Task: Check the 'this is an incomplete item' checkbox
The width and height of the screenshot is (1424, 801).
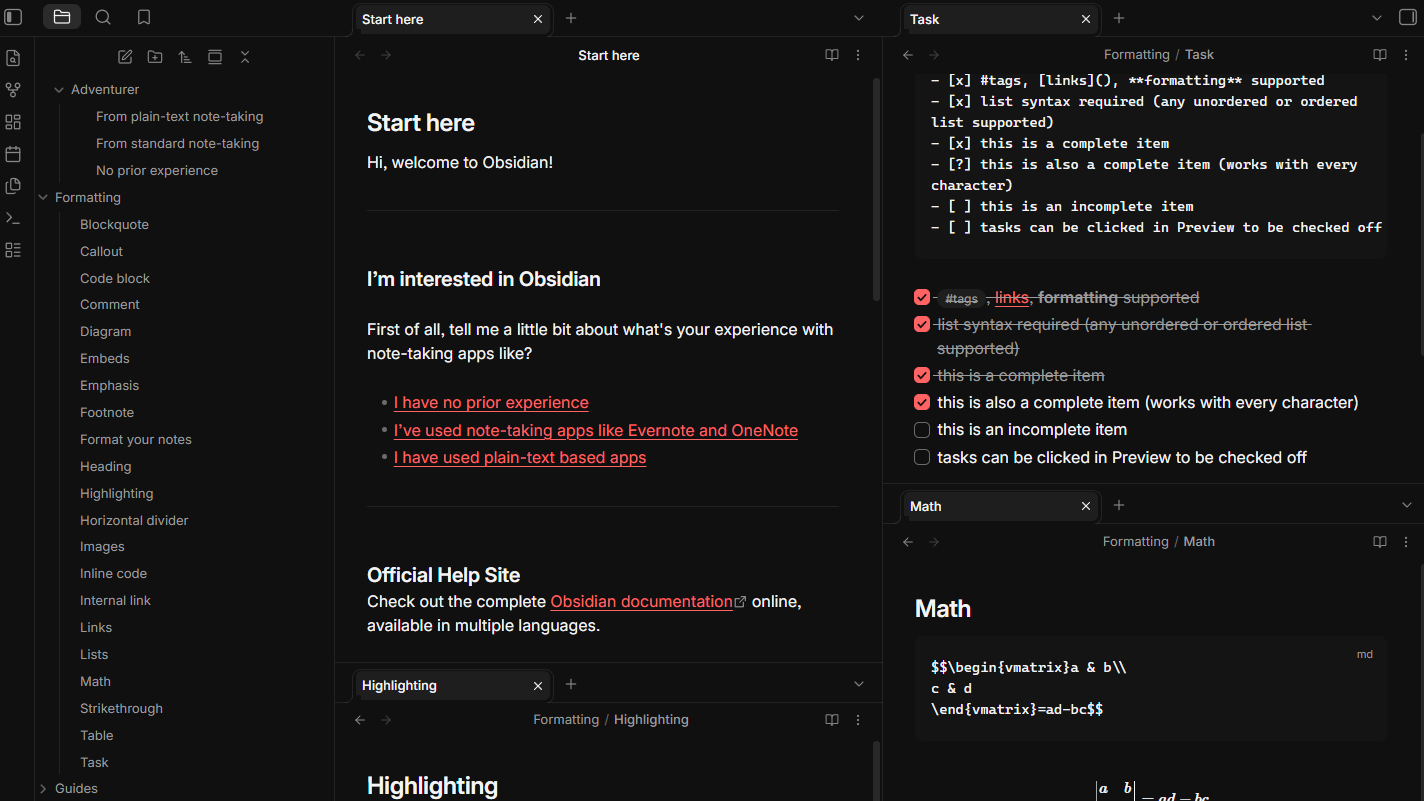Action: pyautogui.click(x=922, y=430)
